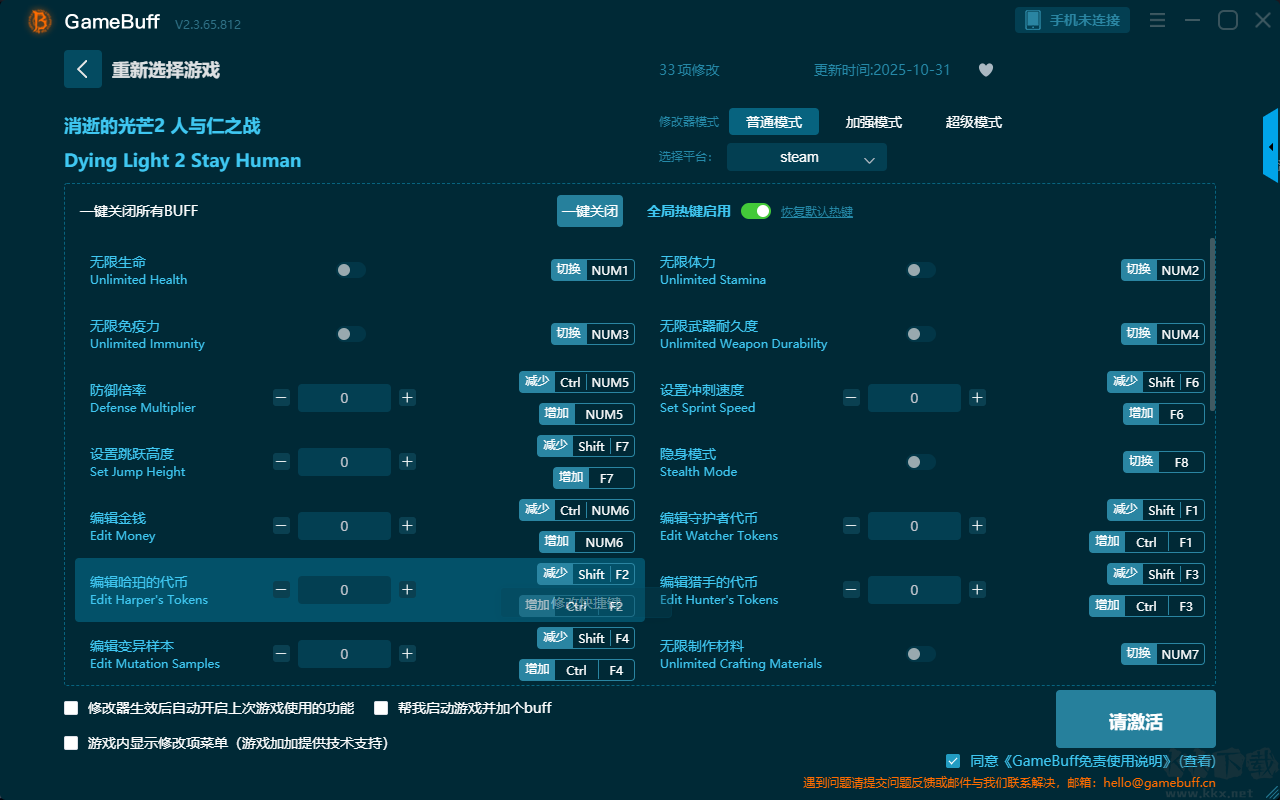The width and height of the screenshot is (1280, 800).
Task: Toggle Unlimited Health switch
Action: [351, 270]
